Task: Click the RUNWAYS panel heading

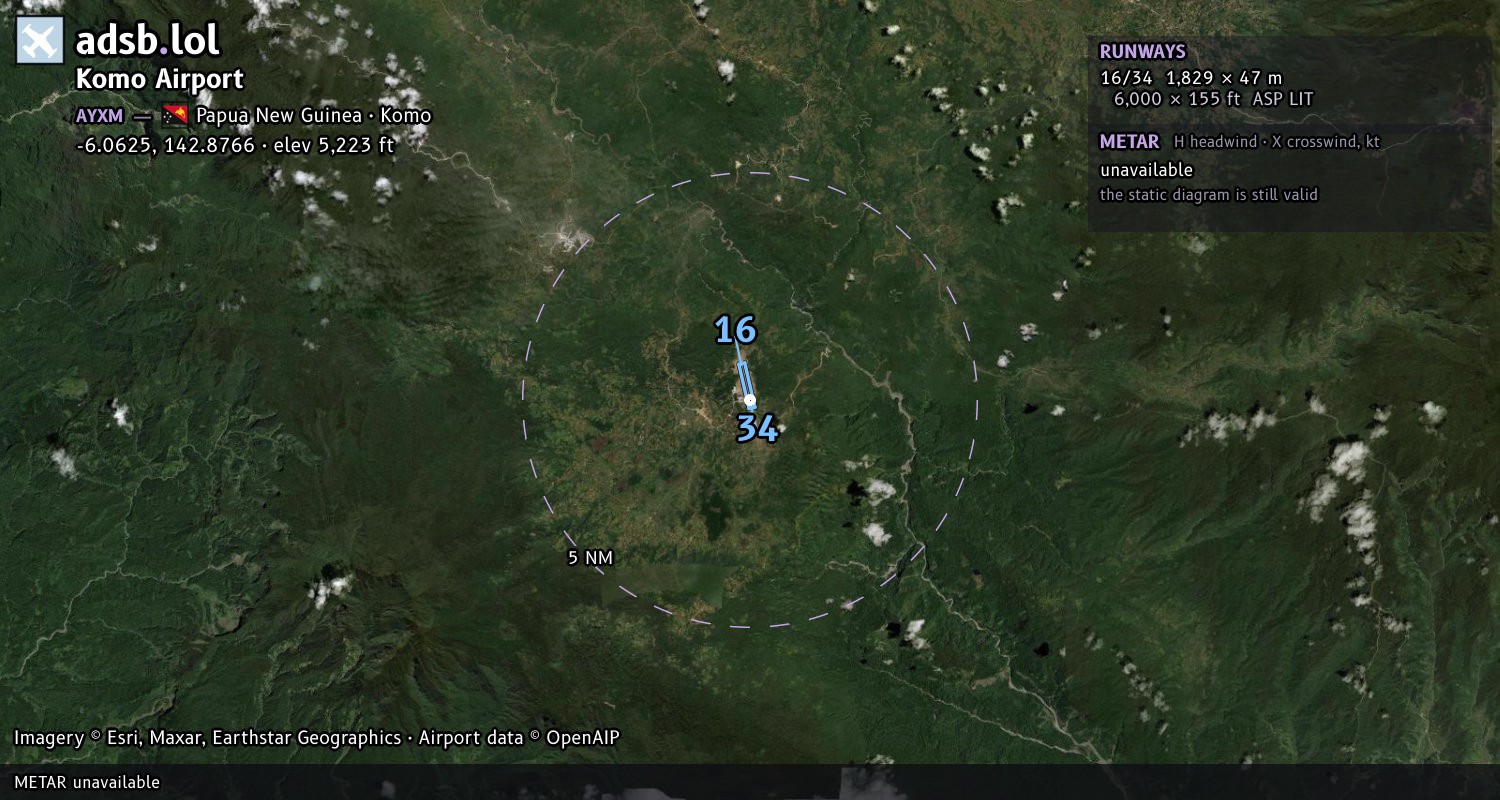Action: click(x=1142, y=52)
